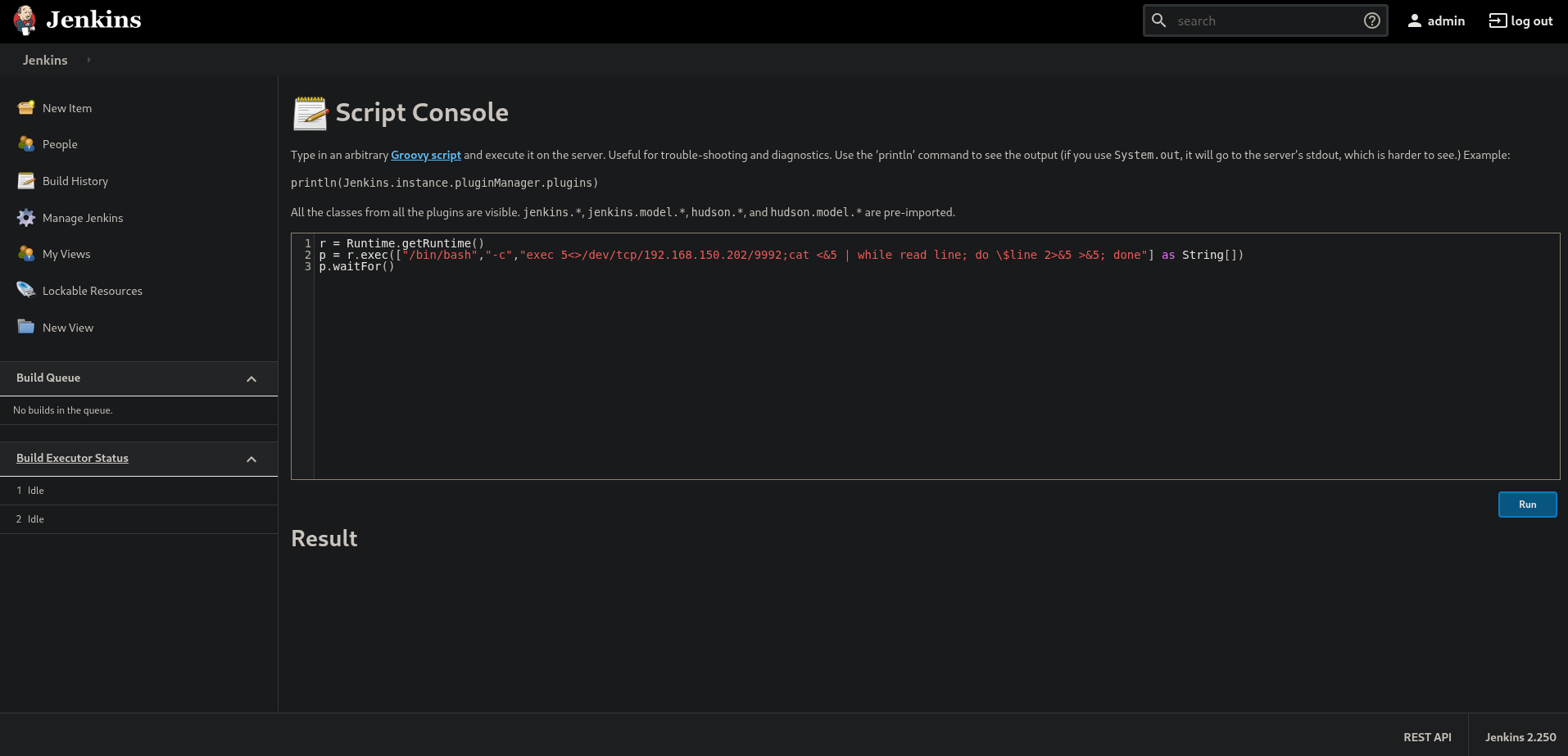Click the Jenkins 2.250 version link
The image size is (1568, 756).
(x=1520, y=737)
